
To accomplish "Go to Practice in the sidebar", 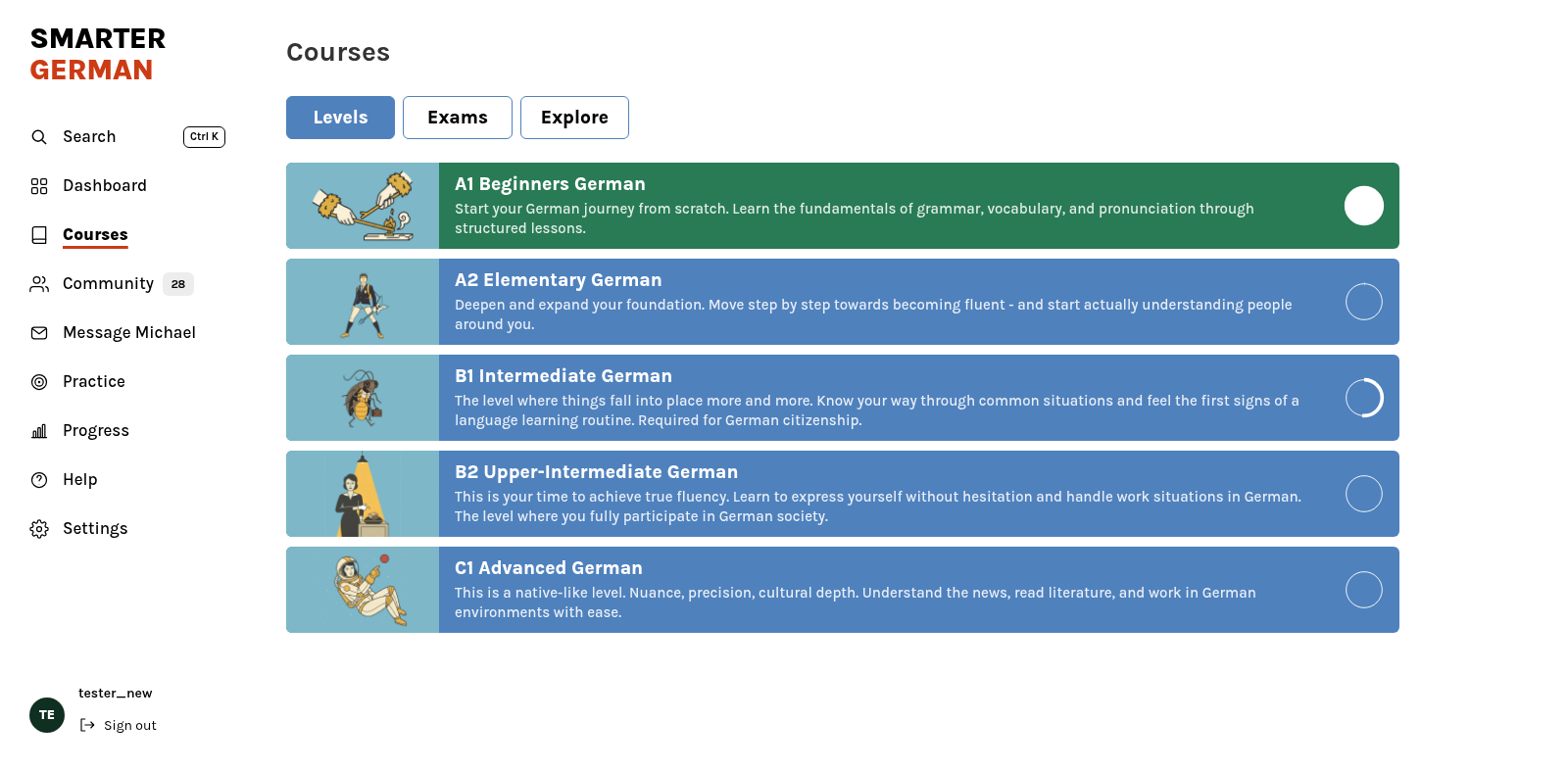I will tap(94, 382).
